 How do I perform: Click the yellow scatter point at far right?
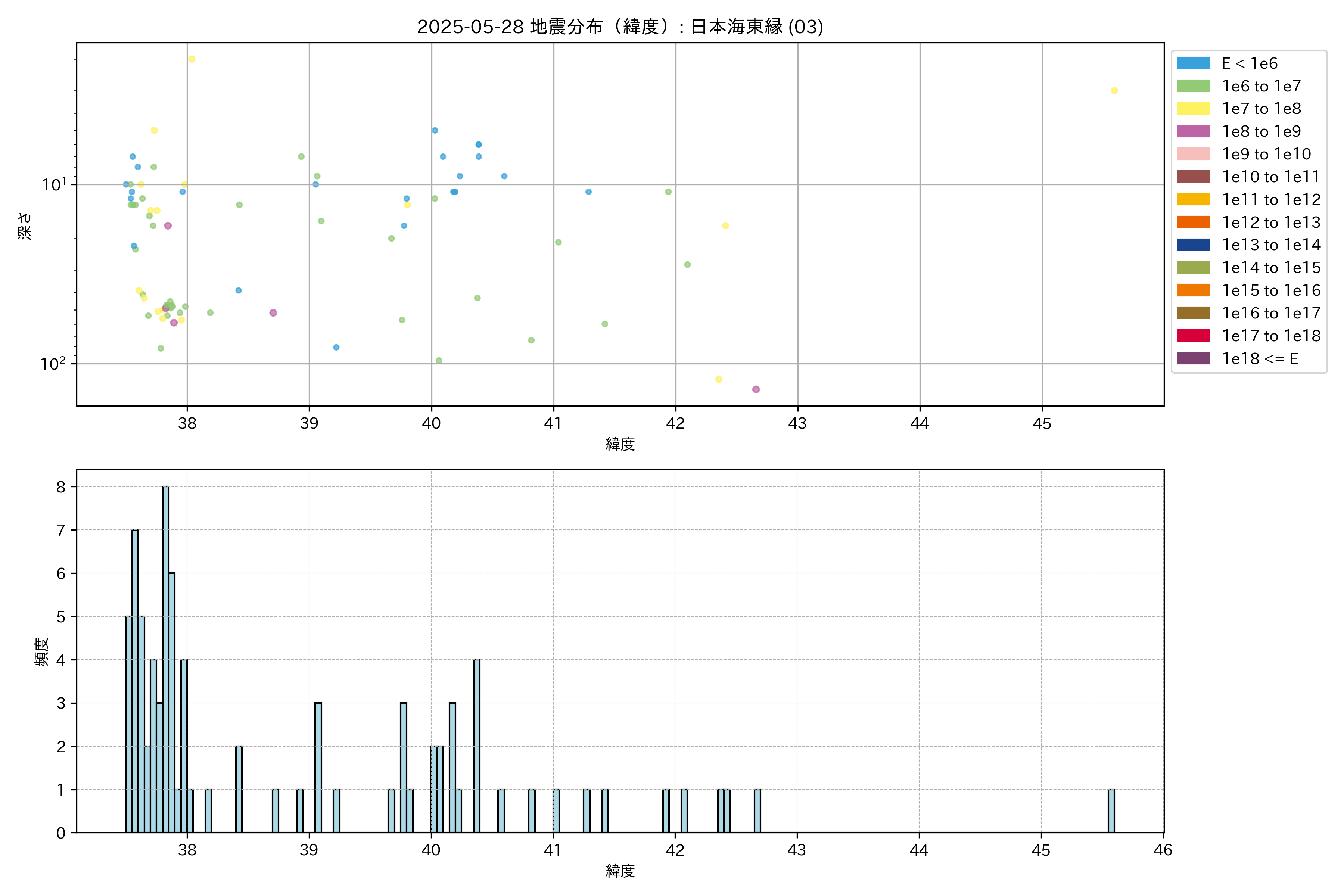click(1114, 91)
